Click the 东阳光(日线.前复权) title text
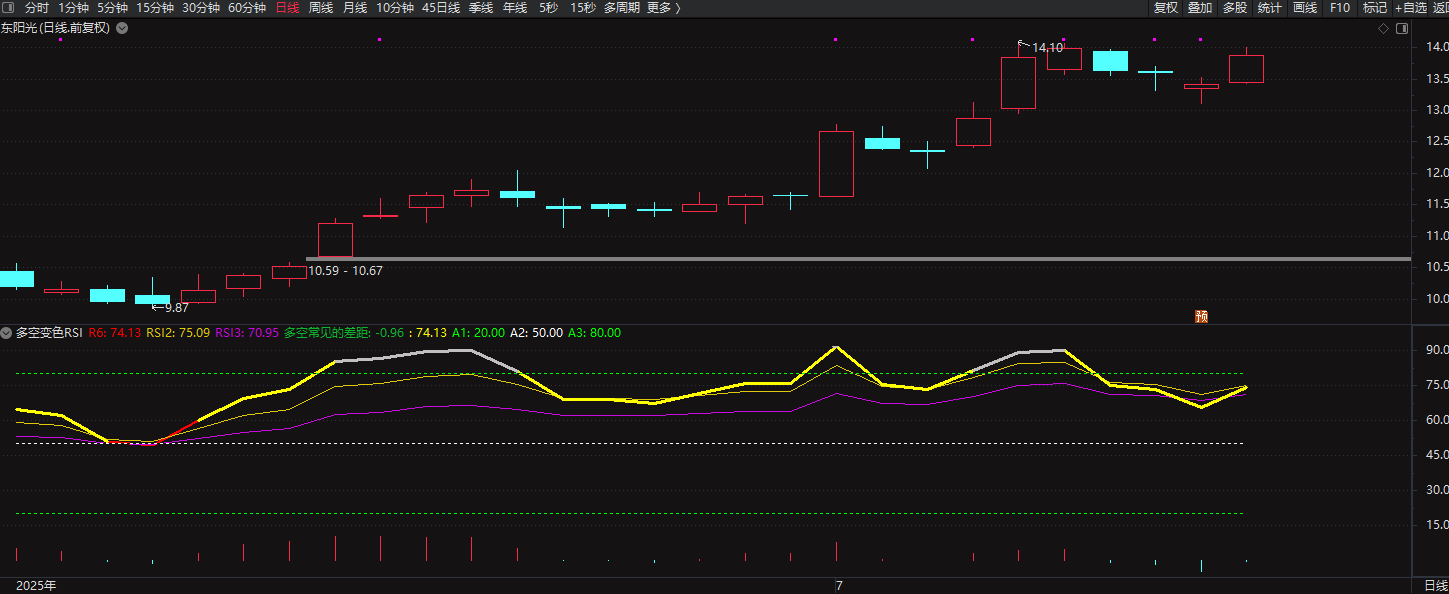Image resolution: width=1449 pixels, height=594 pixels. (x=55, y=28)
